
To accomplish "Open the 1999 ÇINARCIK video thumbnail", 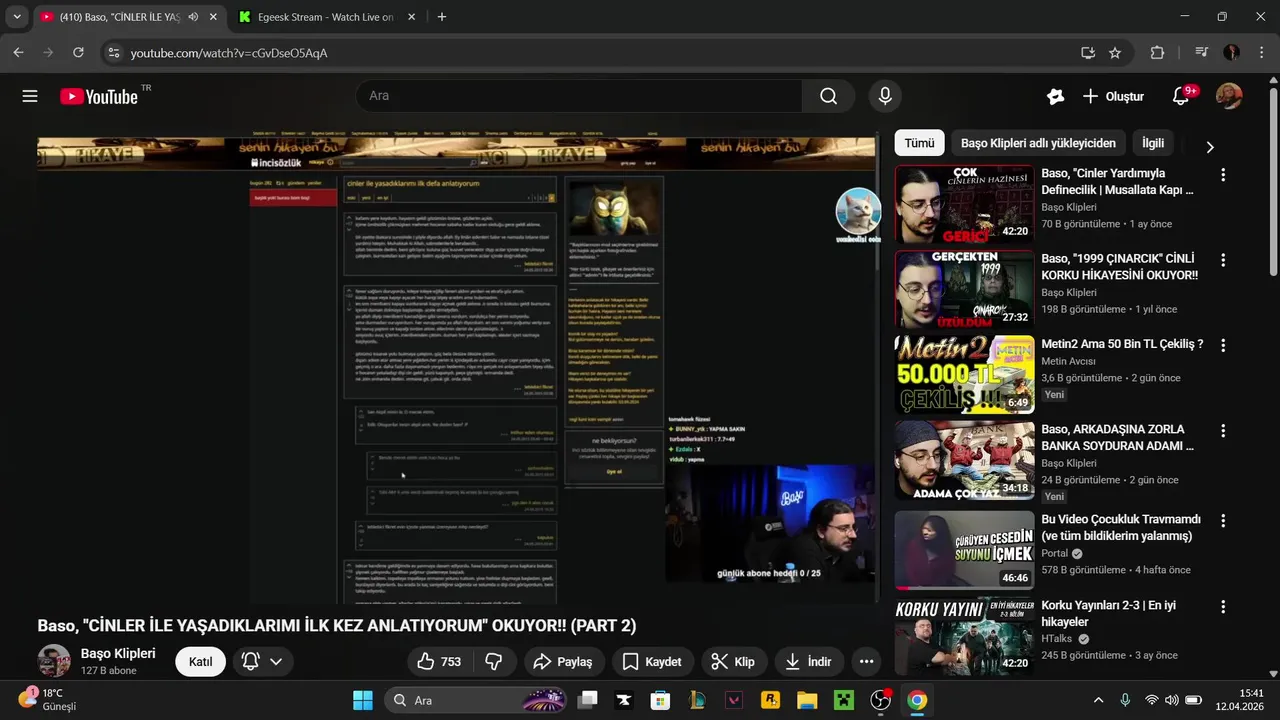I will [964, 289].
